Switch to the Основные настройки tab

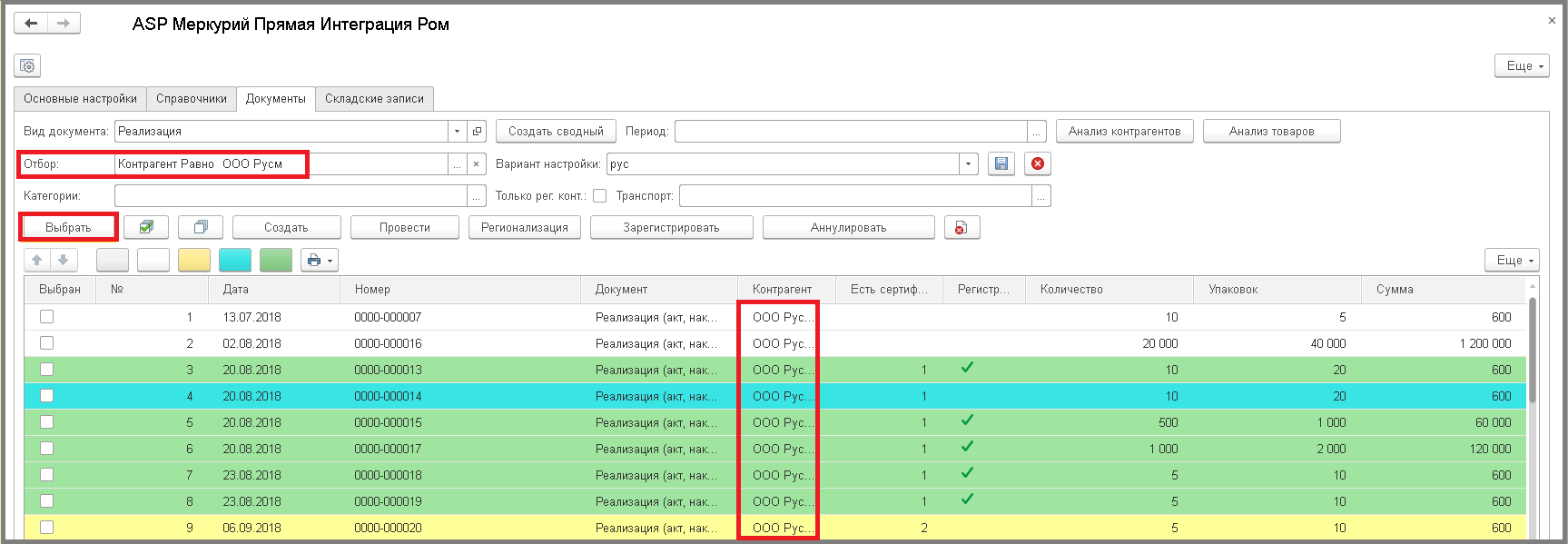coord(81,99)
